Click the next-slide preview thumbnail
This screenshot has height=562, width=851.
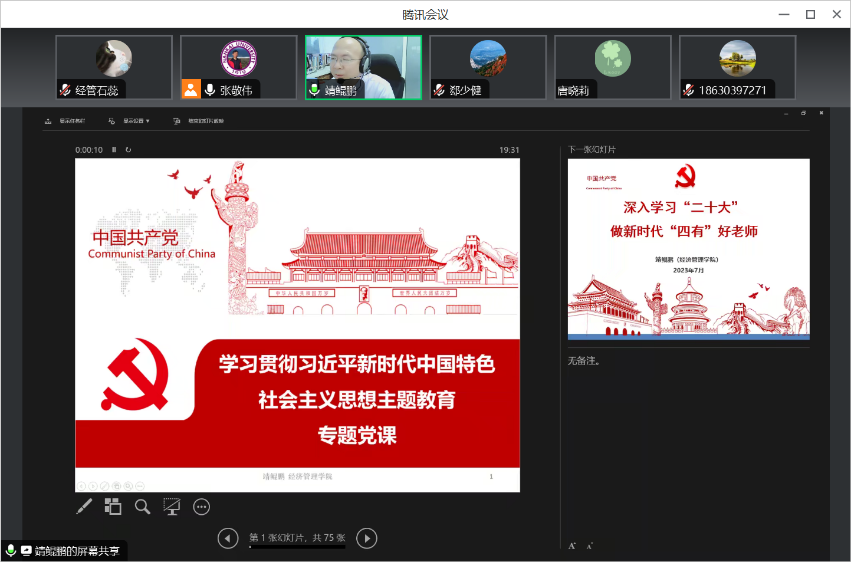click(689, 250)
